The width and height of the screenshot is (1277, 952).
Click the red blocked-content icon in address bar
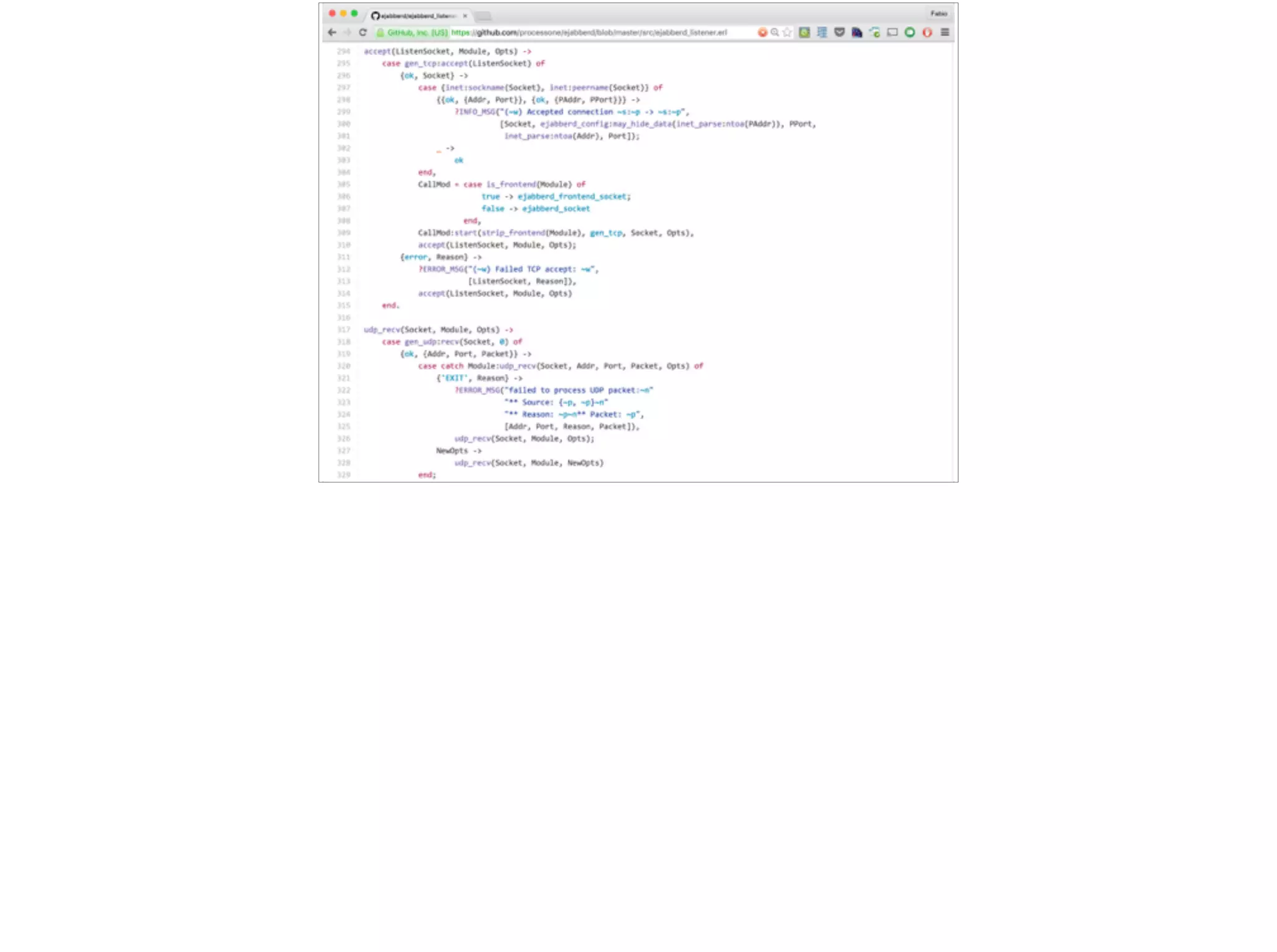[762, 32]
